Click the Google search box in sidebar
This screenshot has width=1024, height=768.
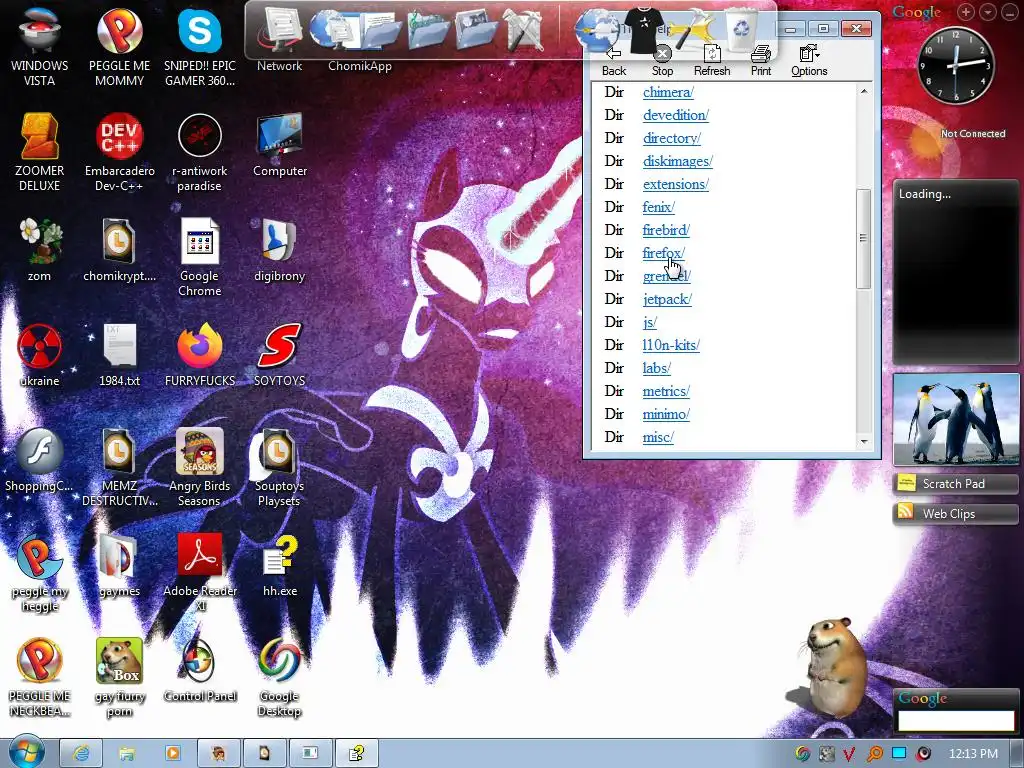[956, 720]
